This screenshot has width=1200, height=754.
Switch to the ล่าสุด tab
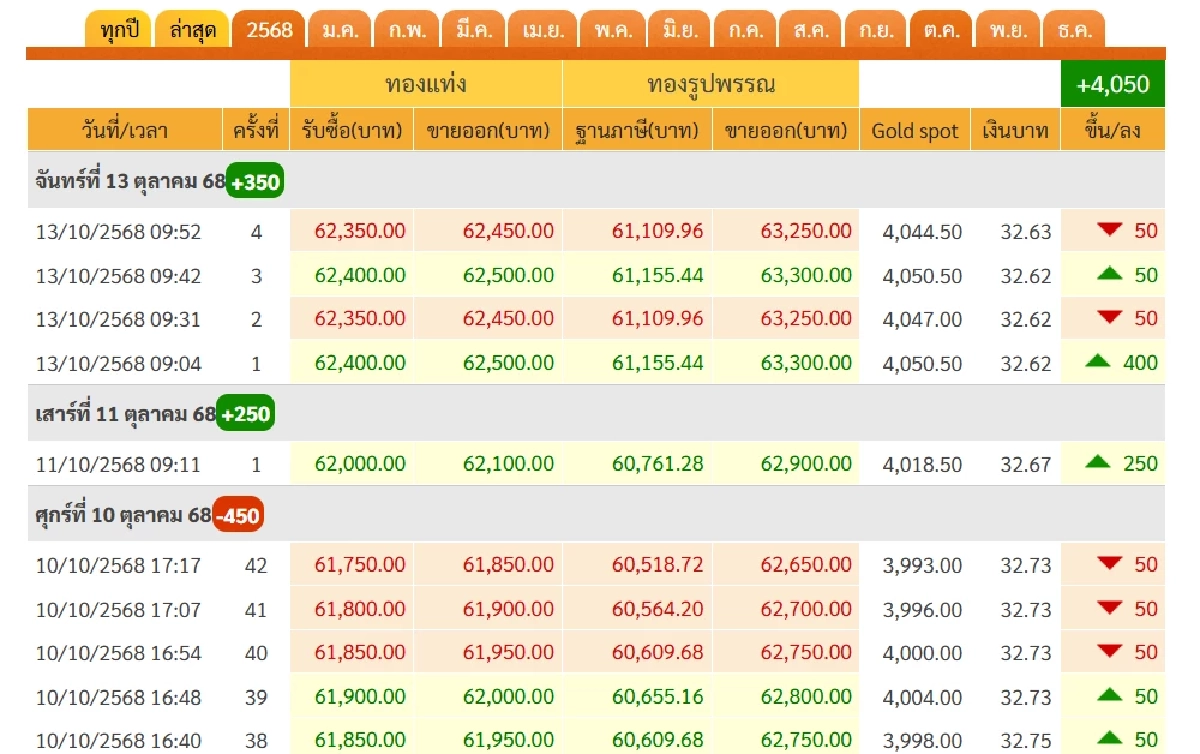point(192,29)
